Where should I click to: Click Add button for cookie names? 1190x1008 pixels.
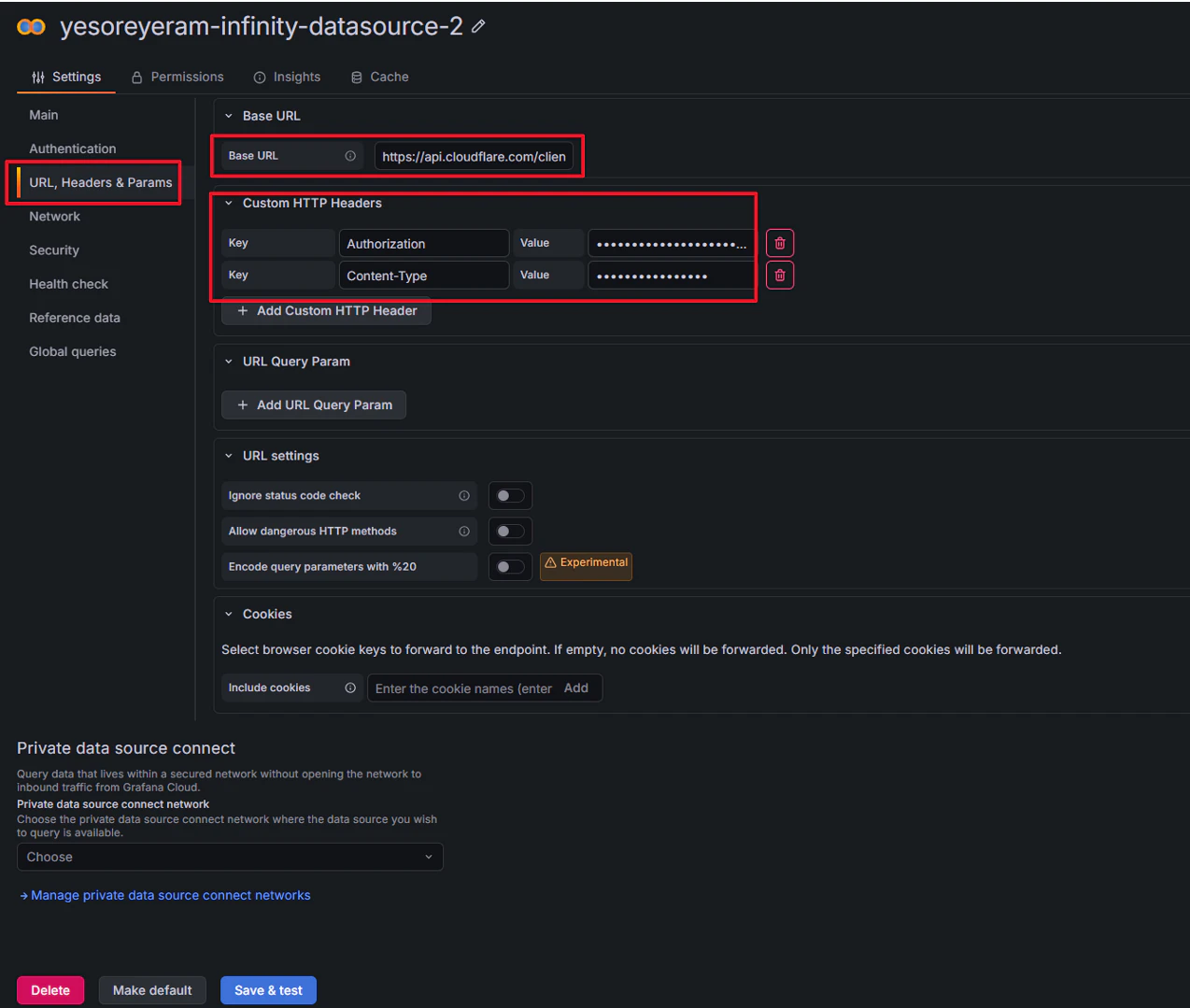[x=576, y=689]
